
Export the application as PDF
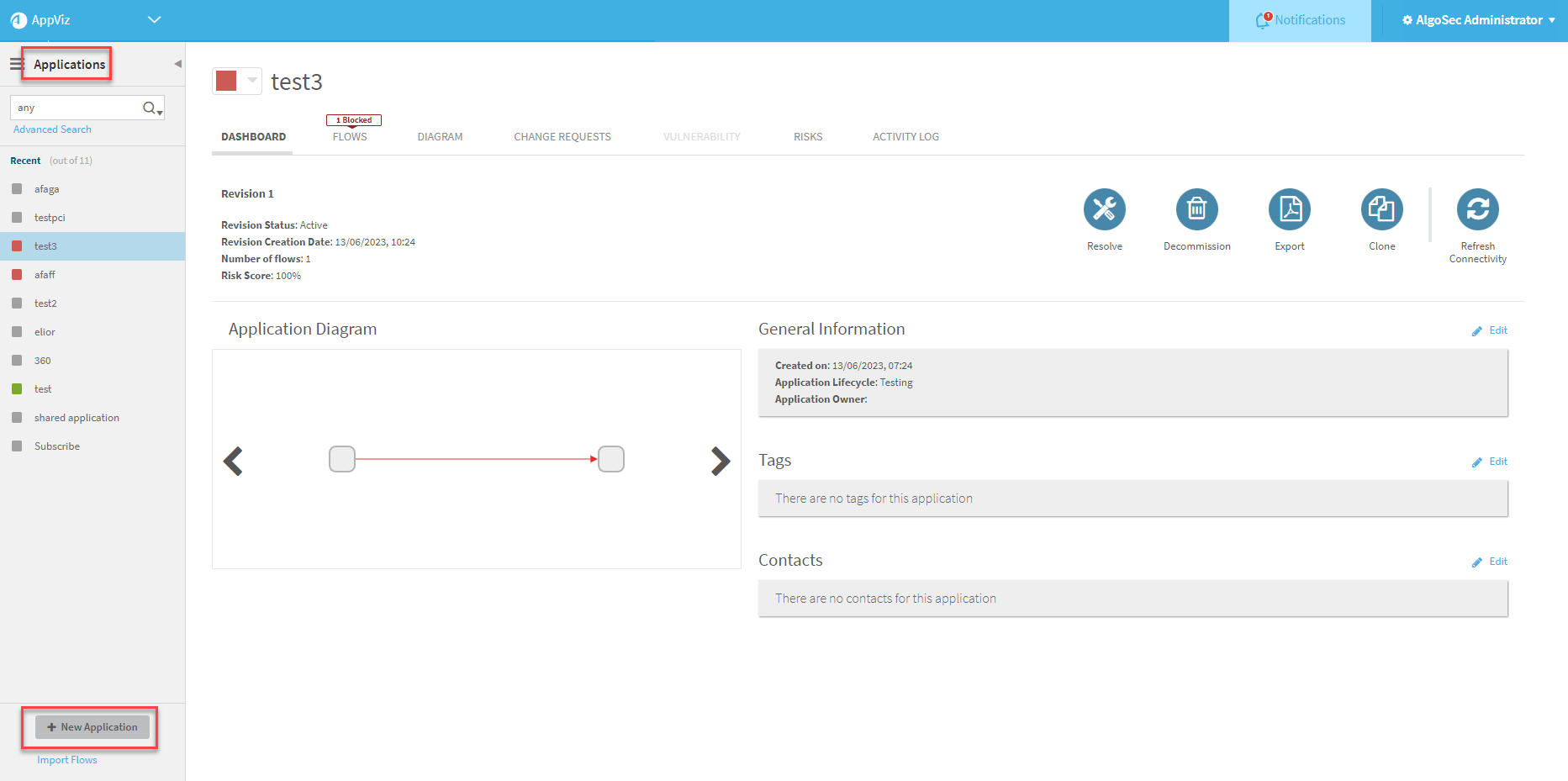pos(1289,209)
